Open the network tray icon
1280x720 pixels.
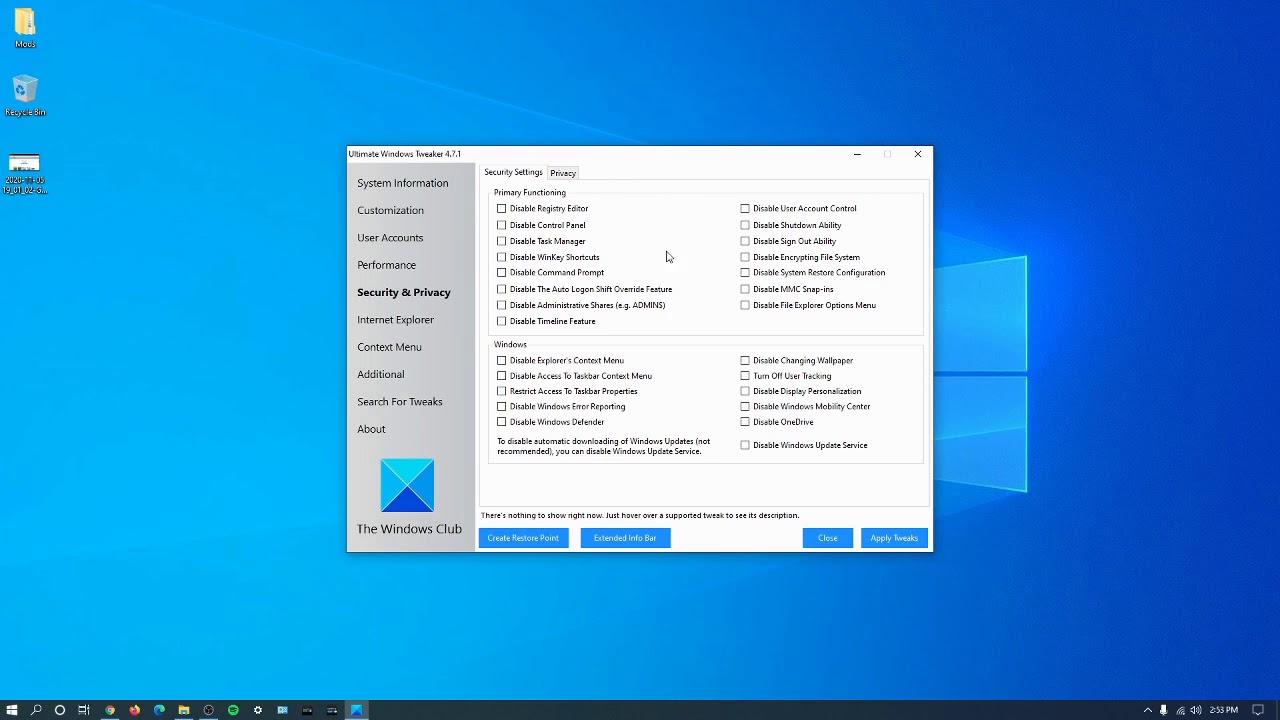(x=1180, y=710)
